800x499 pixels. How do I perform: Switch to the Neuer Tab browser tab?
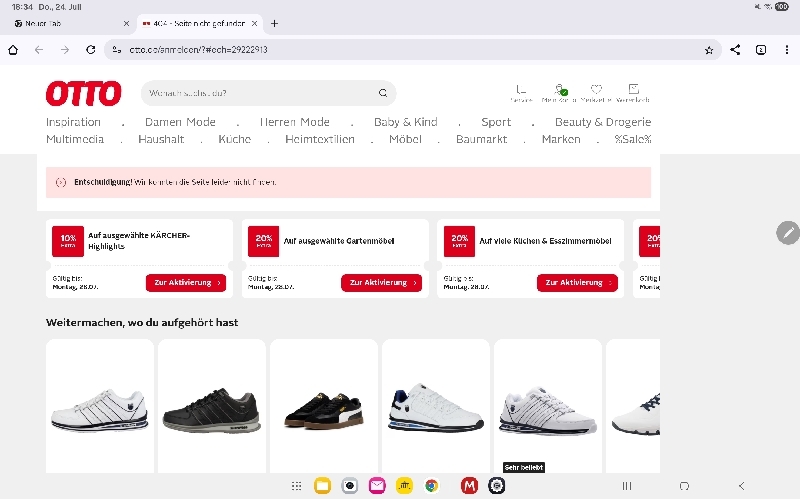point(65,23)
